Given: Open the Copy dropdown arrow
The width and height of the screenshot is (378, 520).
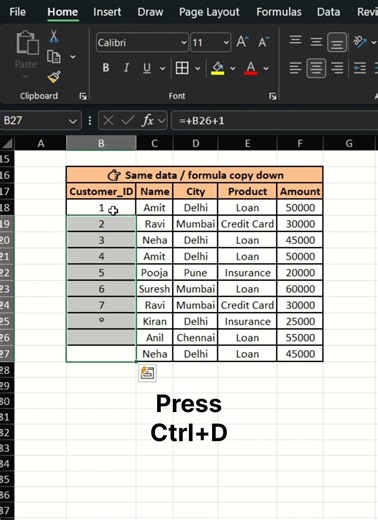Looking at the screenshot, I should [x=73, y=57].
